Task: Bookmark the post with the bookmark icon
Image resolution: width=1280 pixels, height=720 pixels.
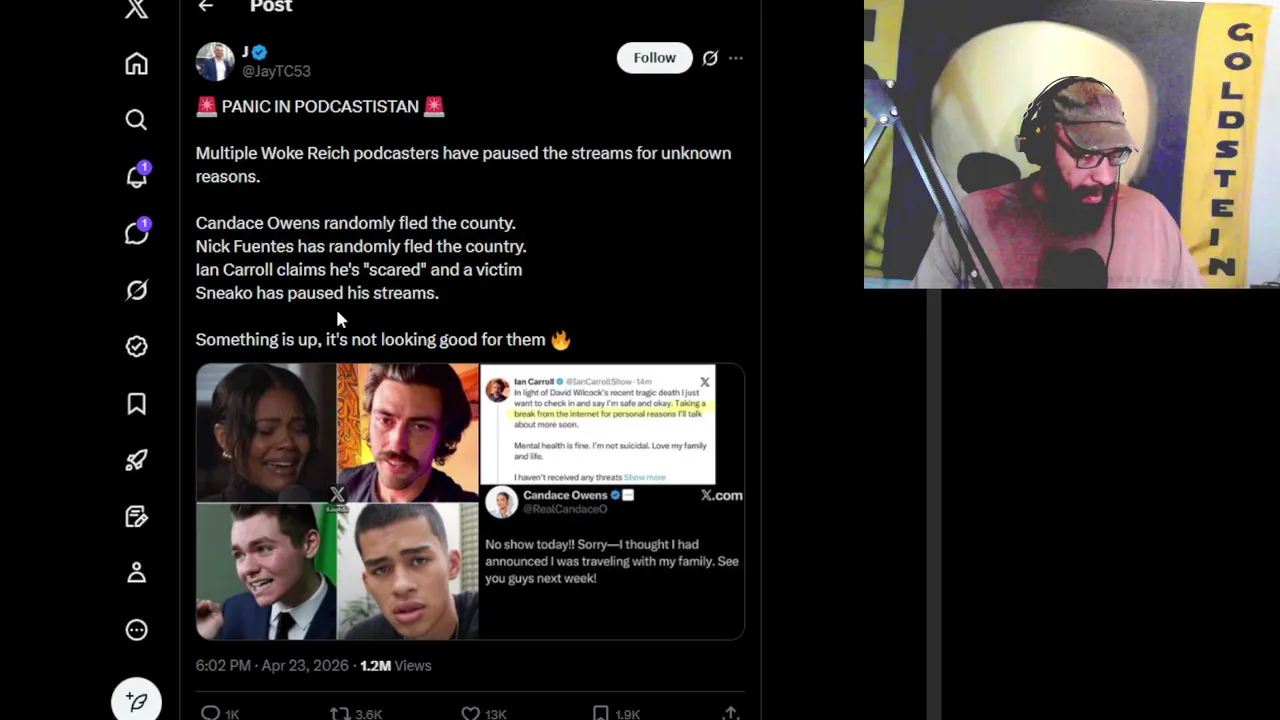Action: tap(600, 712)
